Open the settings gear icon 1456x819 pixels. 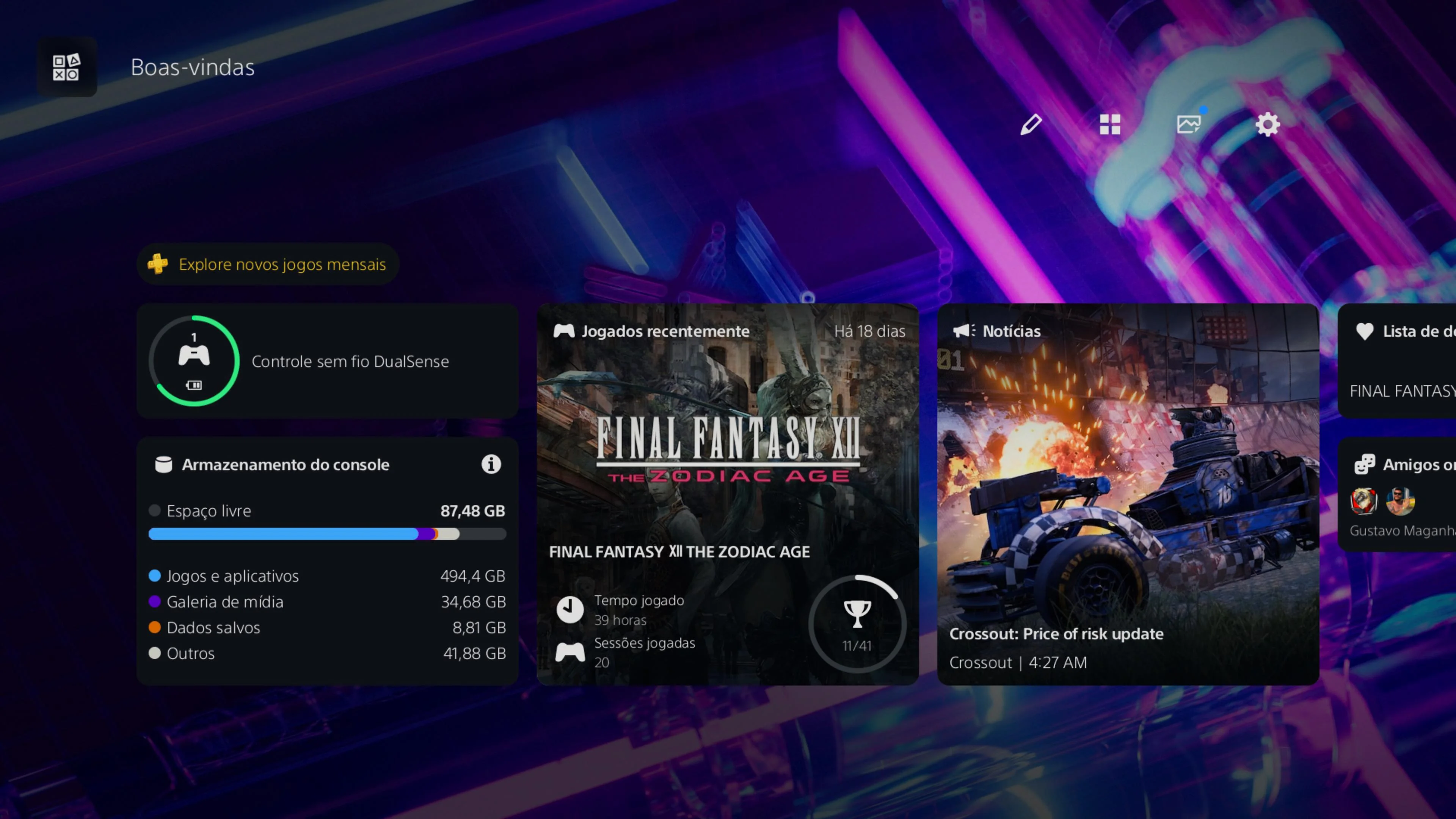coord(1268,124)
